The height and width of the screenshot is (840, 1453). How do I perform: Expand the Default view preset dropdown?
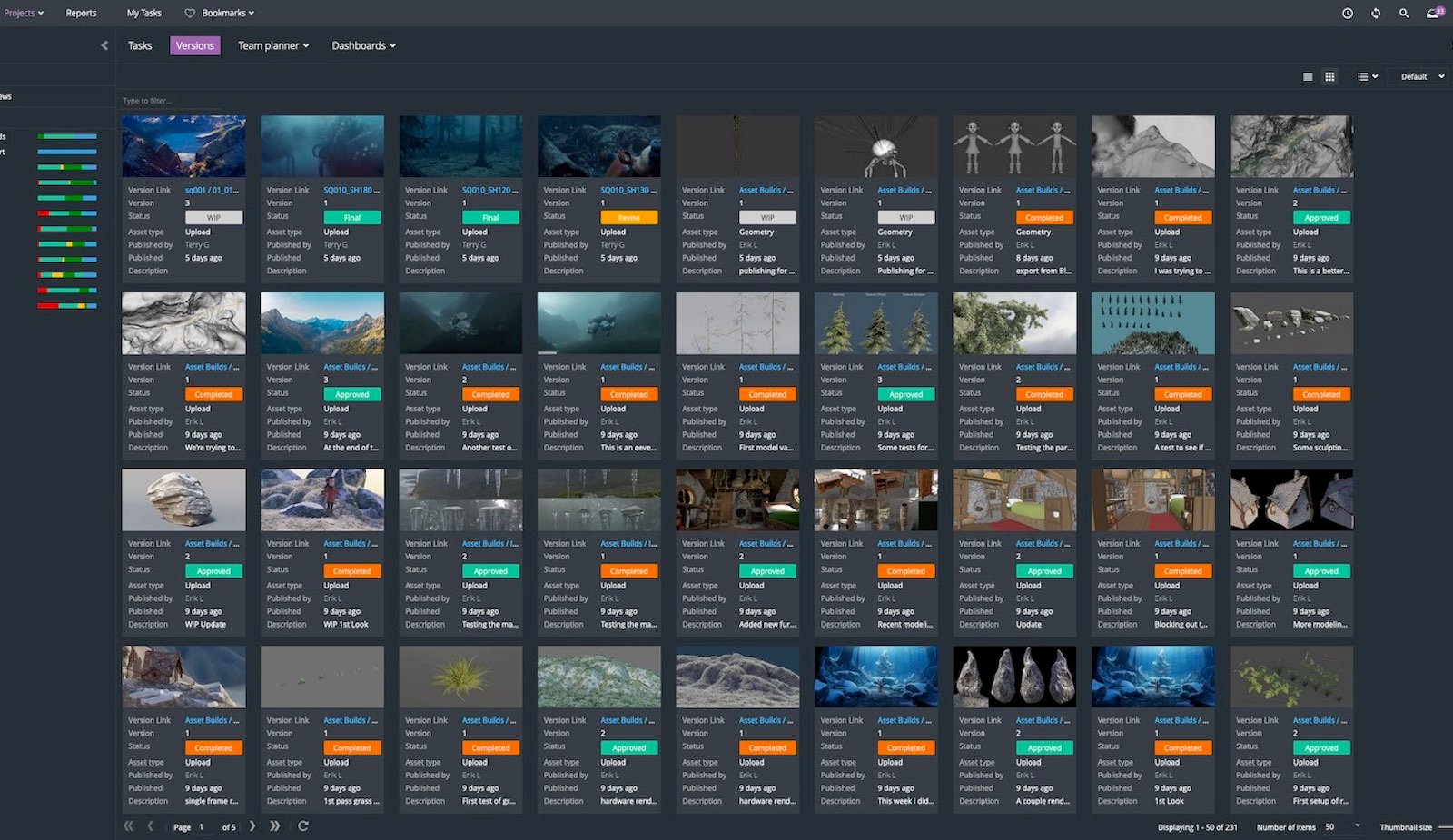pos(1421,77)
